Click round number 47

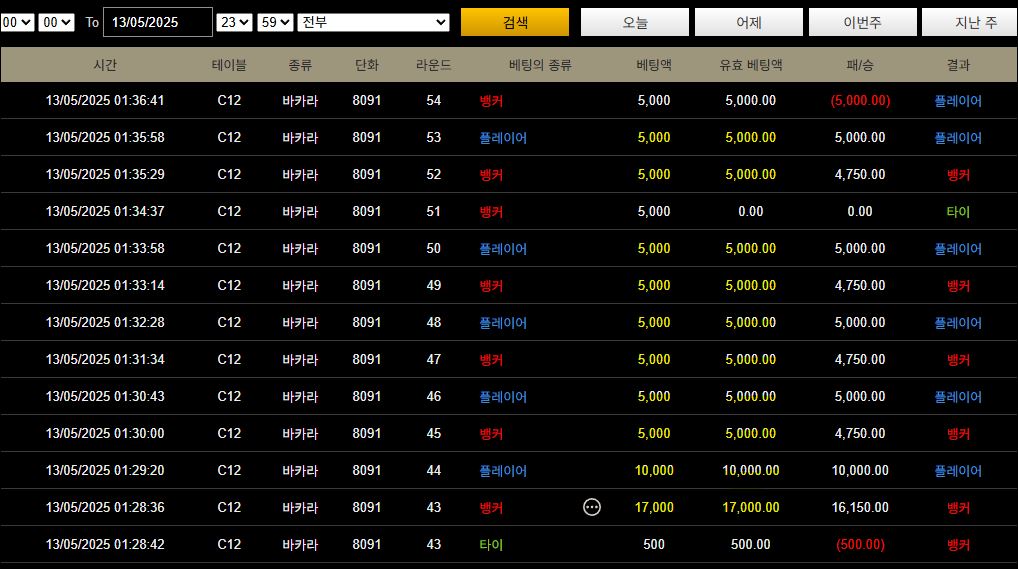[x=434, y=359]
